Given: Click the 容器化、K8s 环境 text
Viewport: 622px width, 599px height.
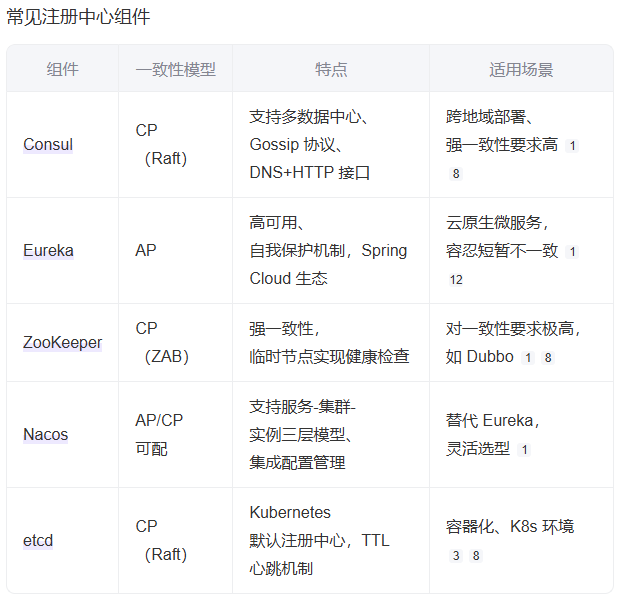Looking at the screenshot, I should pyautogui.click(x=510, y=527).
